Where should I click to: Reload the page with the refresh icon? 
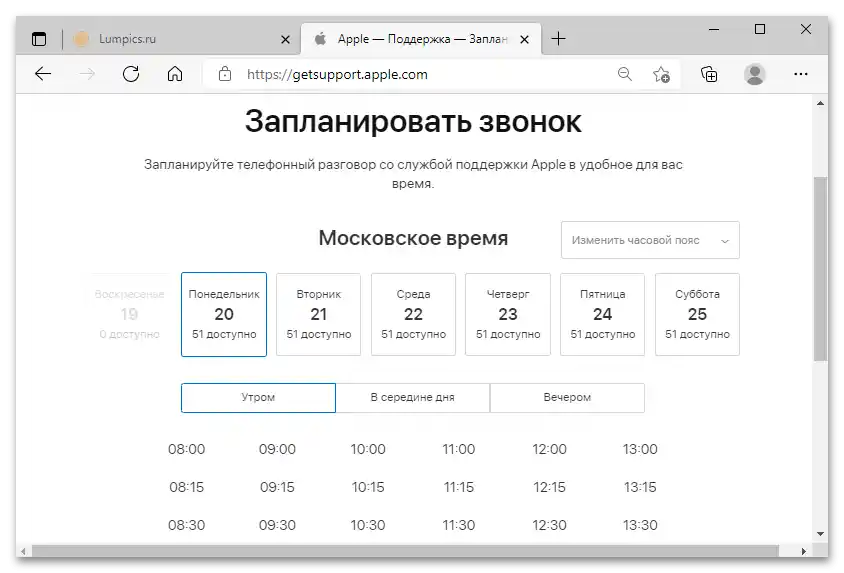tap(131, 74)
